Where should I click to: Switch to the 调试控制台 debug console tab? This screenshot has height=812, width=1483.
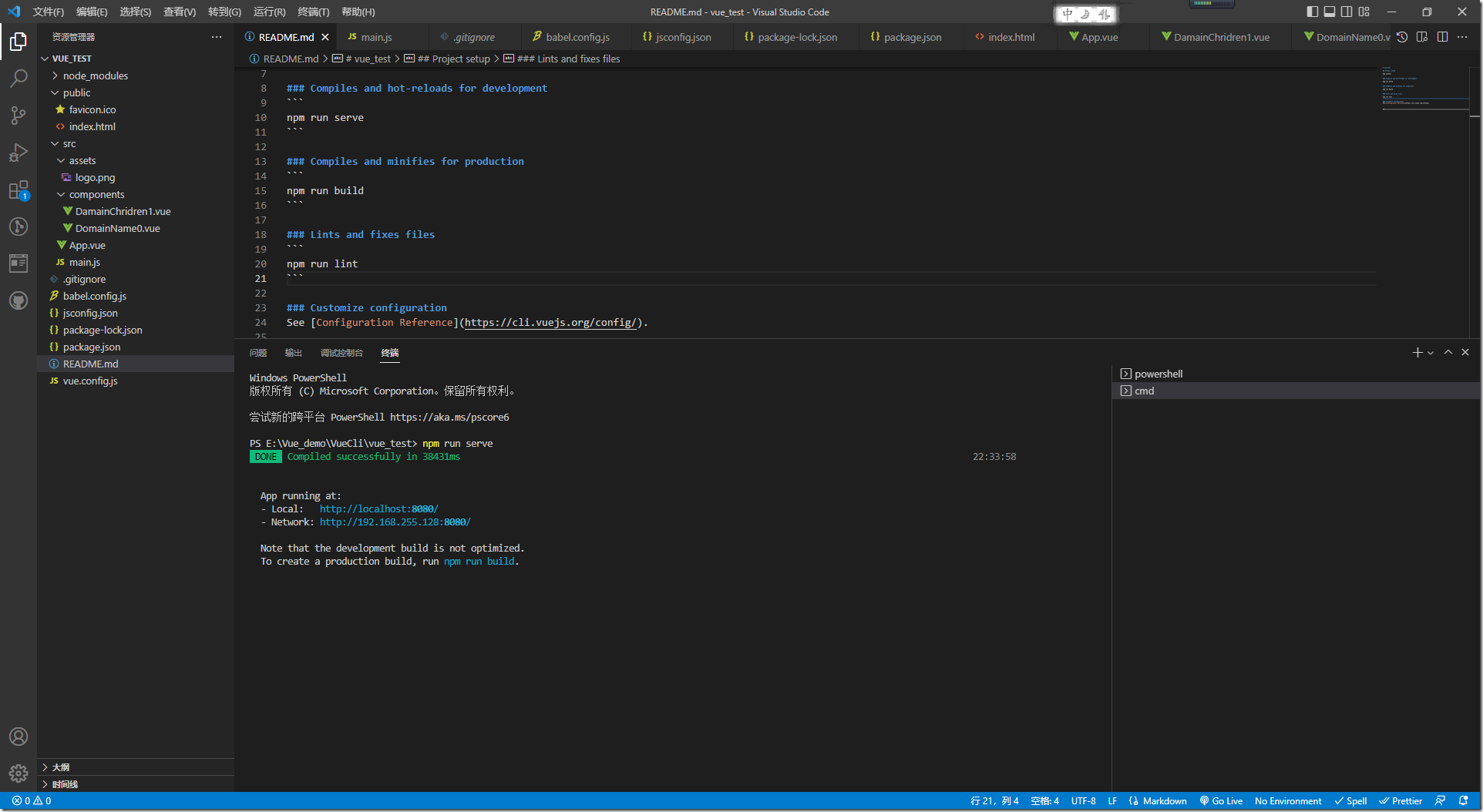tap(341, 353)
